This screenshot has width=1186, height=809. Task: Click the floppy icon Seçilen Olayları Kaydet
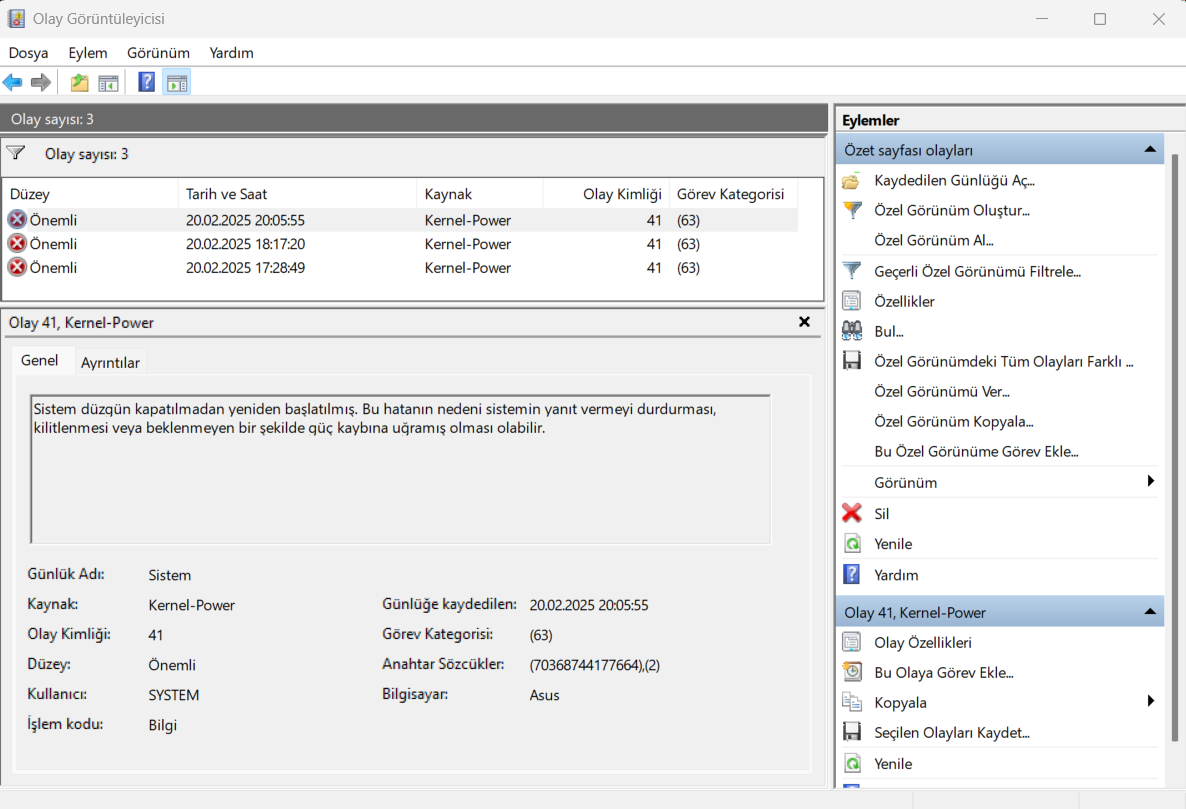(852, 732)
